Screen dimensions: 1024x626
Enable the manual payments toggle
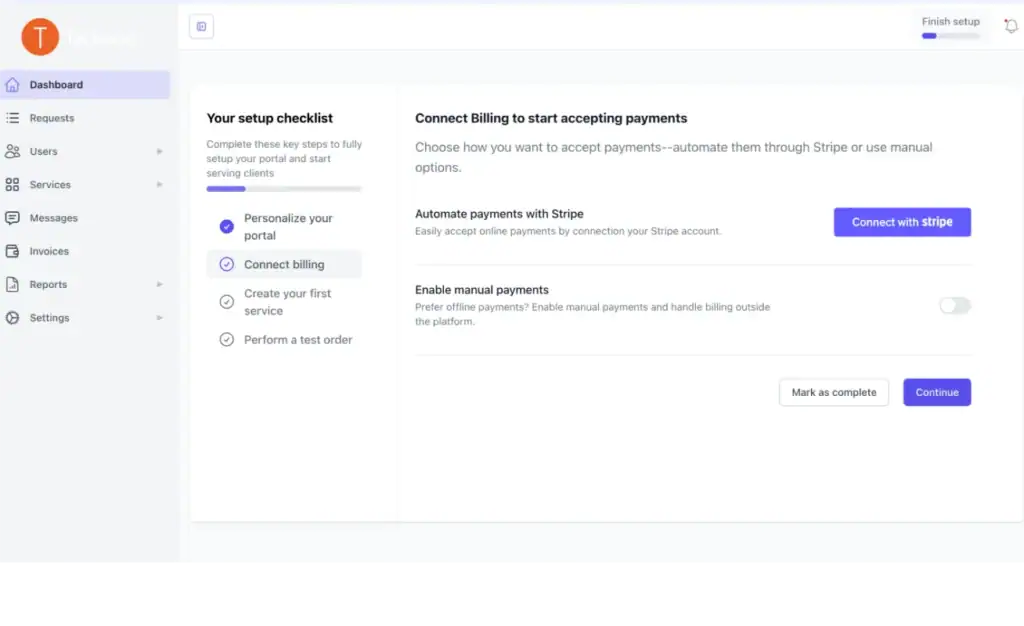tap(955, 306)
